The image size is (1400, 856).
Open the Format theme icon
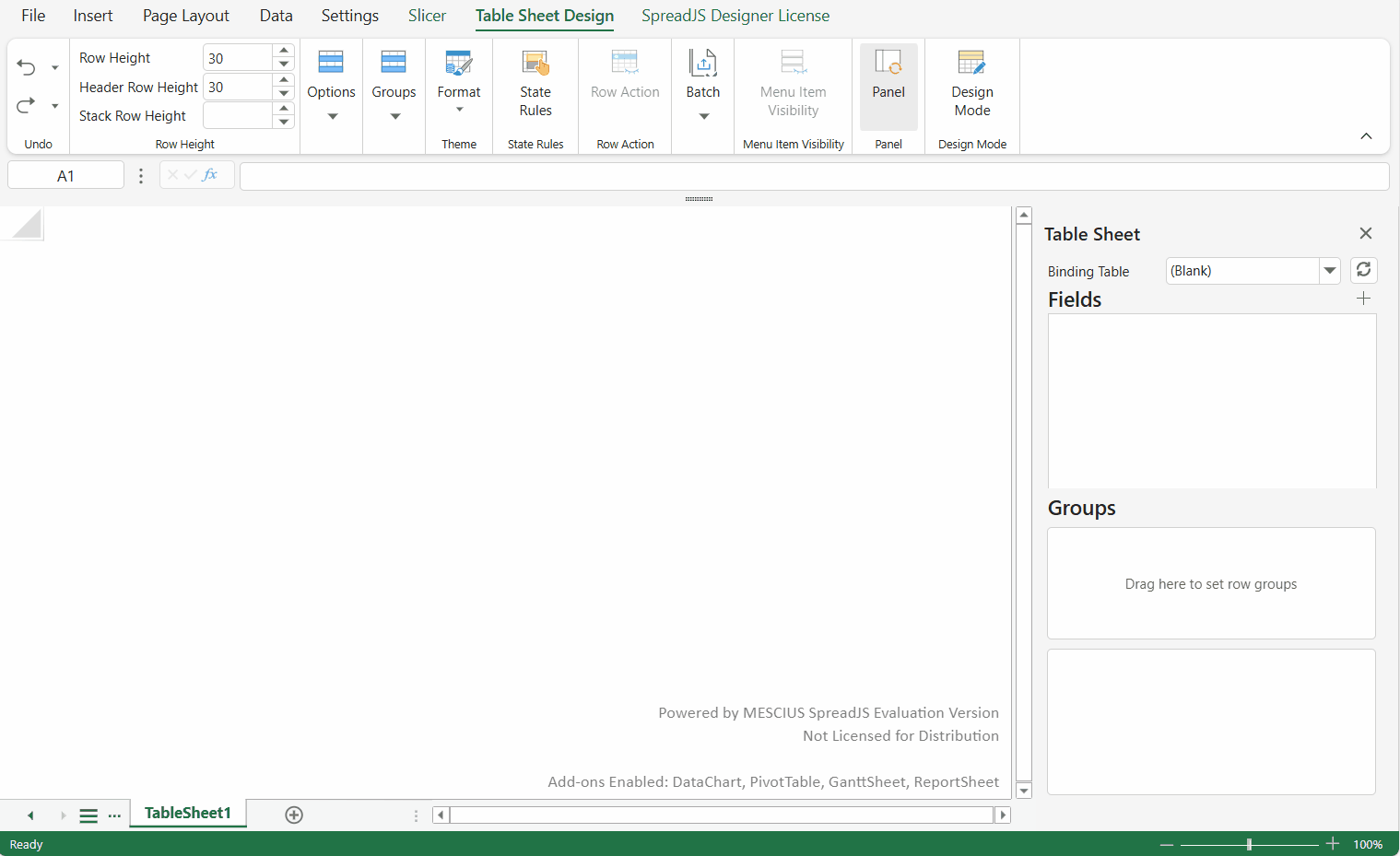[459, 63]
